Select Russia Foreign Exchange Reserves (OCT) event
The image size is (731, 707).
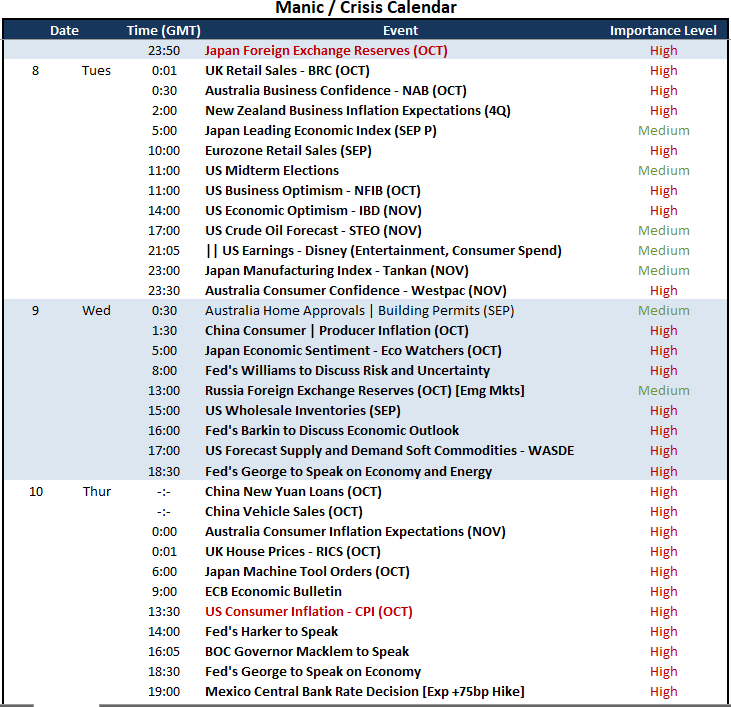pos(365,391)
